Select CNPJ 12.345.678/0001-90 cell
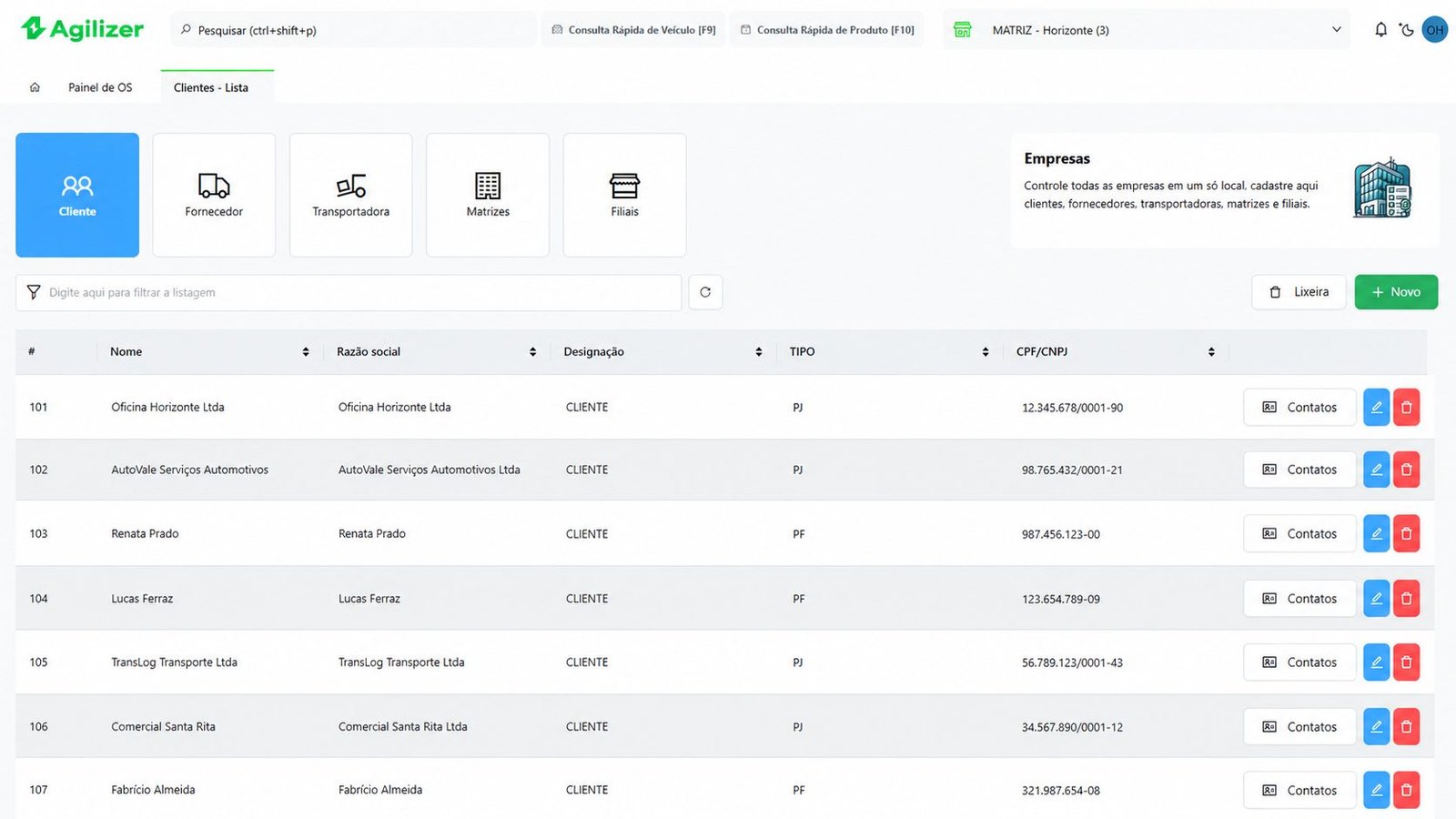1456x819 pixels. coord(1072,408)
